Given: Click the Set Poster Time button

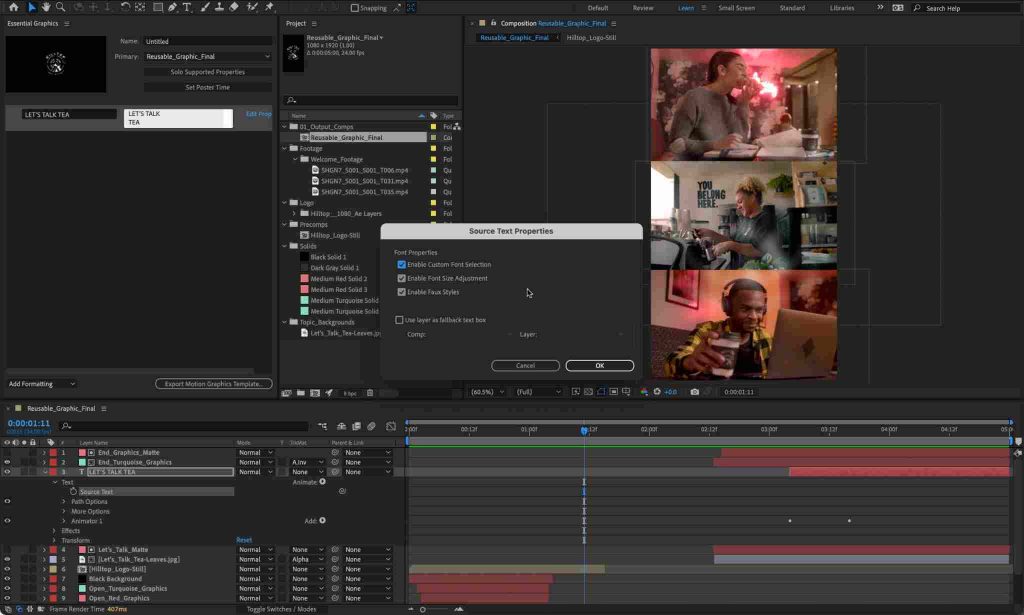Looking at the screenshot, I should pos(208,87).
